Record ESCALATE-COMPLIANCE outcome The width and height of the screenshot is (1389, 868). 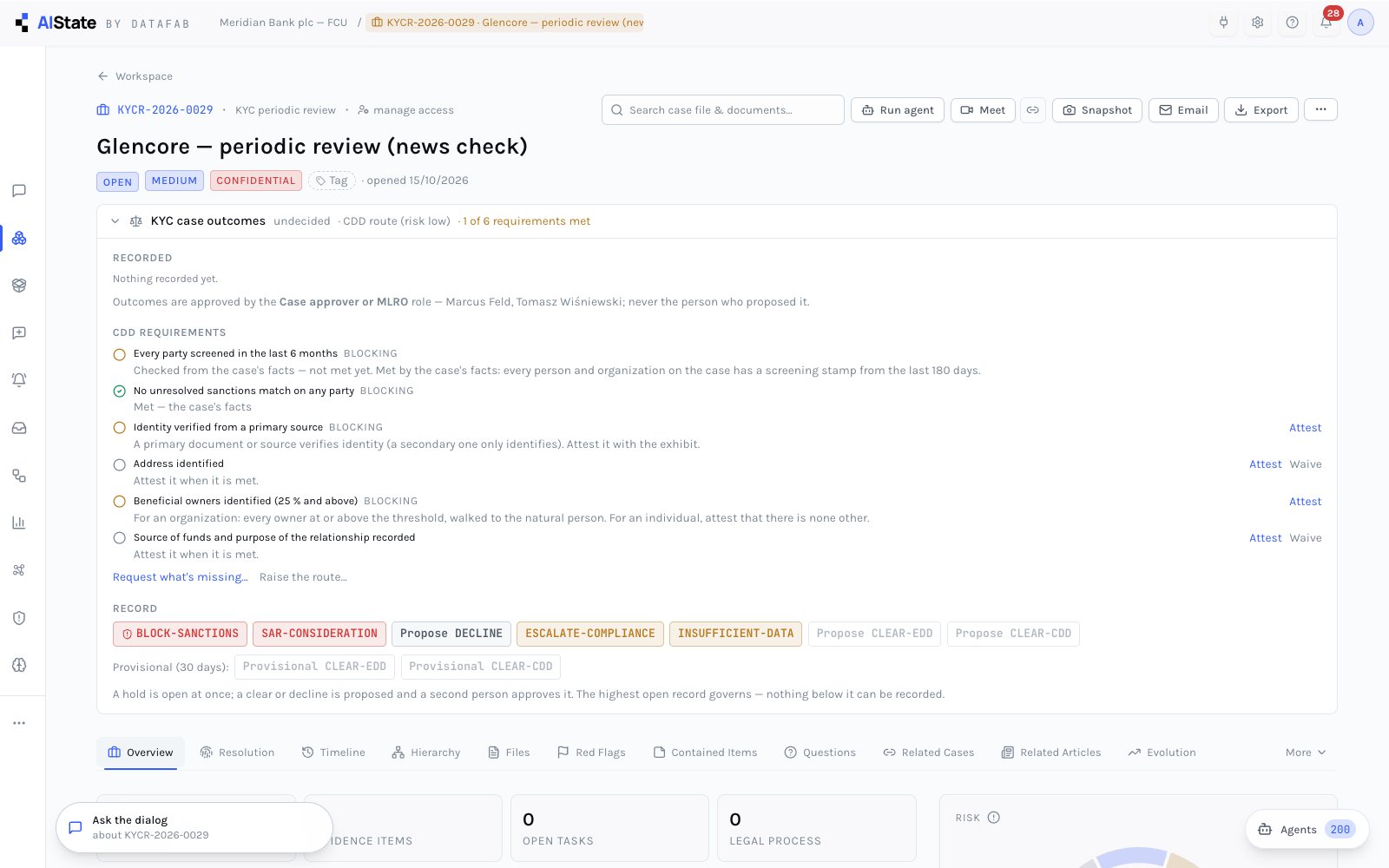coord(590,634)
